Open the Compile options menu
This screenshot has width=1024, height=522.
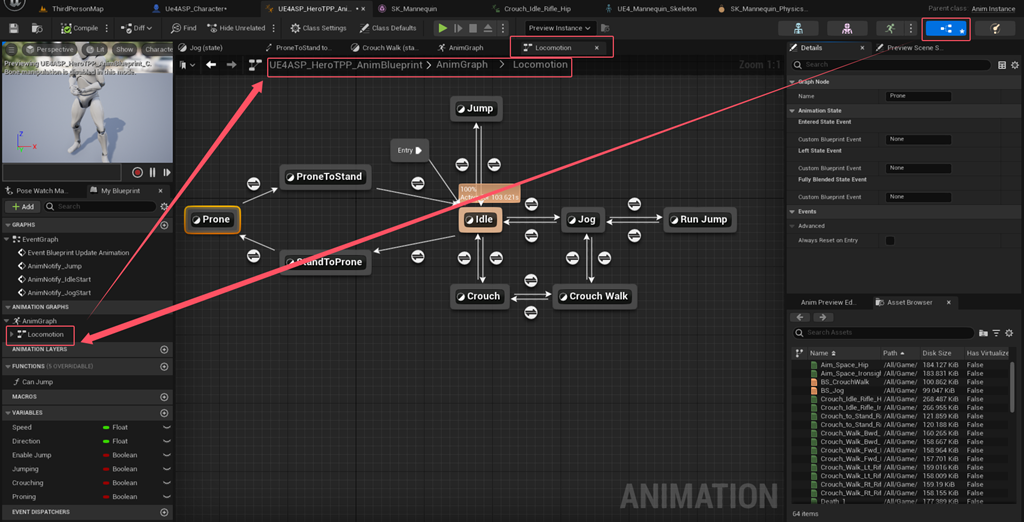(x=107, y=28)
